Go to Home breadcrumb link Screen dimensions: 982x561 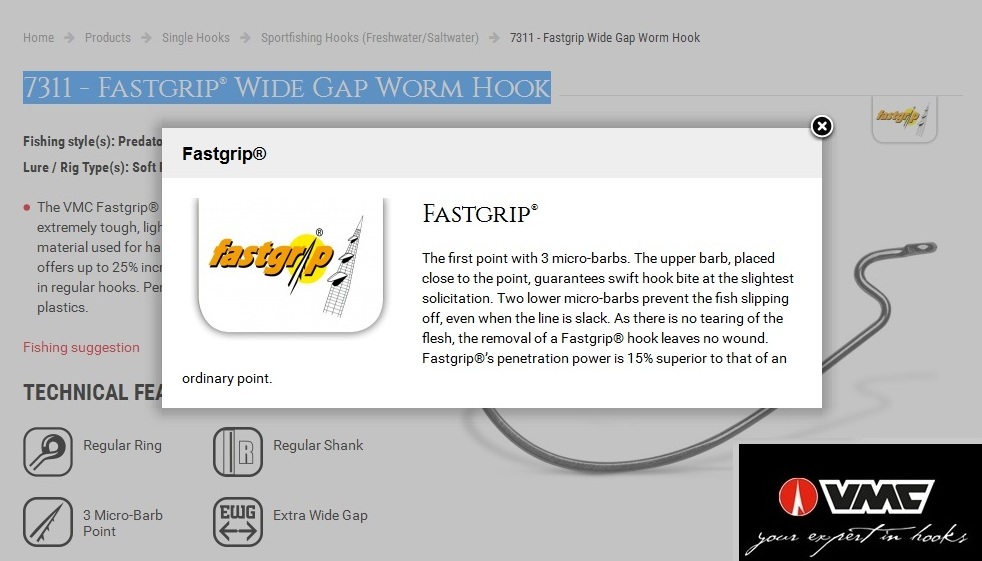[x=38, y=38]
